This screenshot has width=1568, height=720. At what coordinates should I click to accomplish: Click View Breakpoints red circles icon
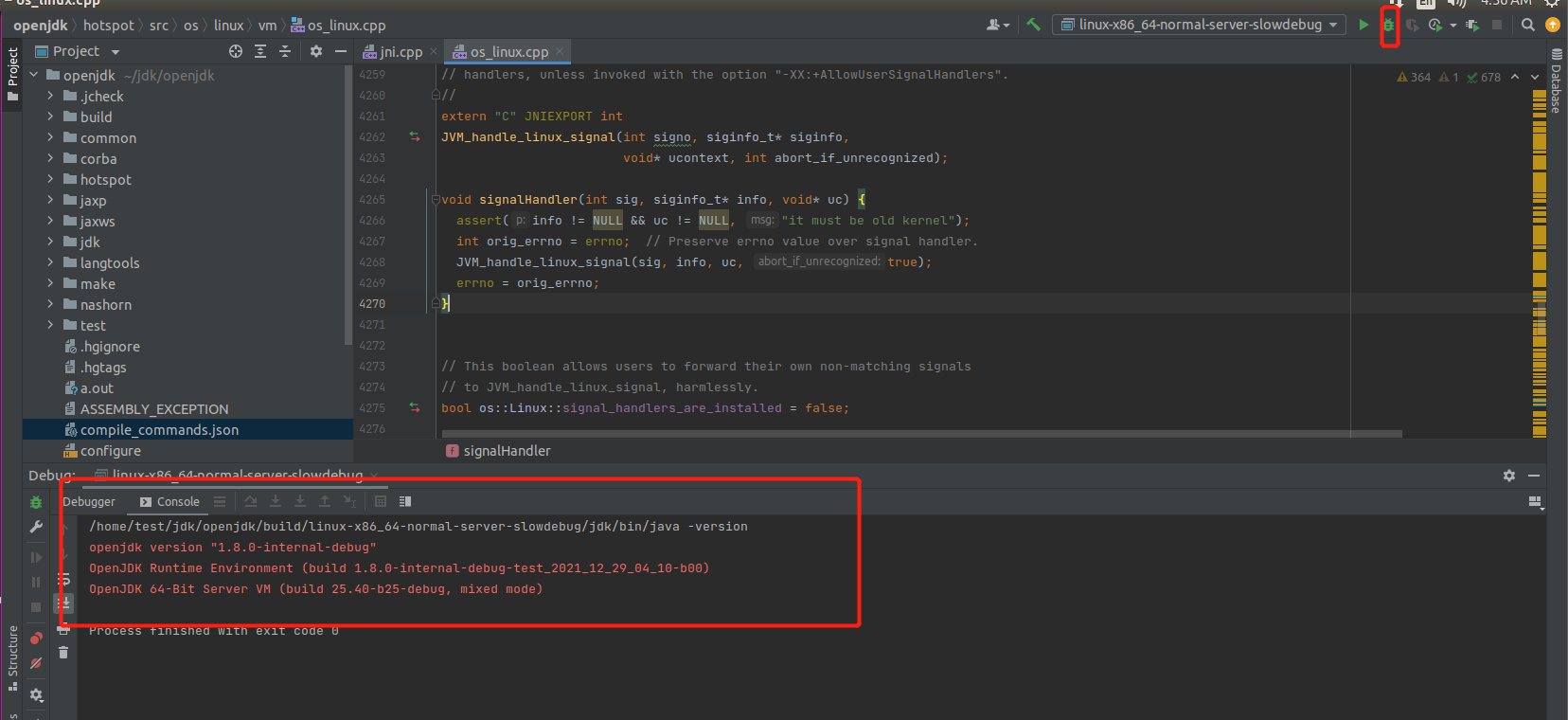click(36, 639)
